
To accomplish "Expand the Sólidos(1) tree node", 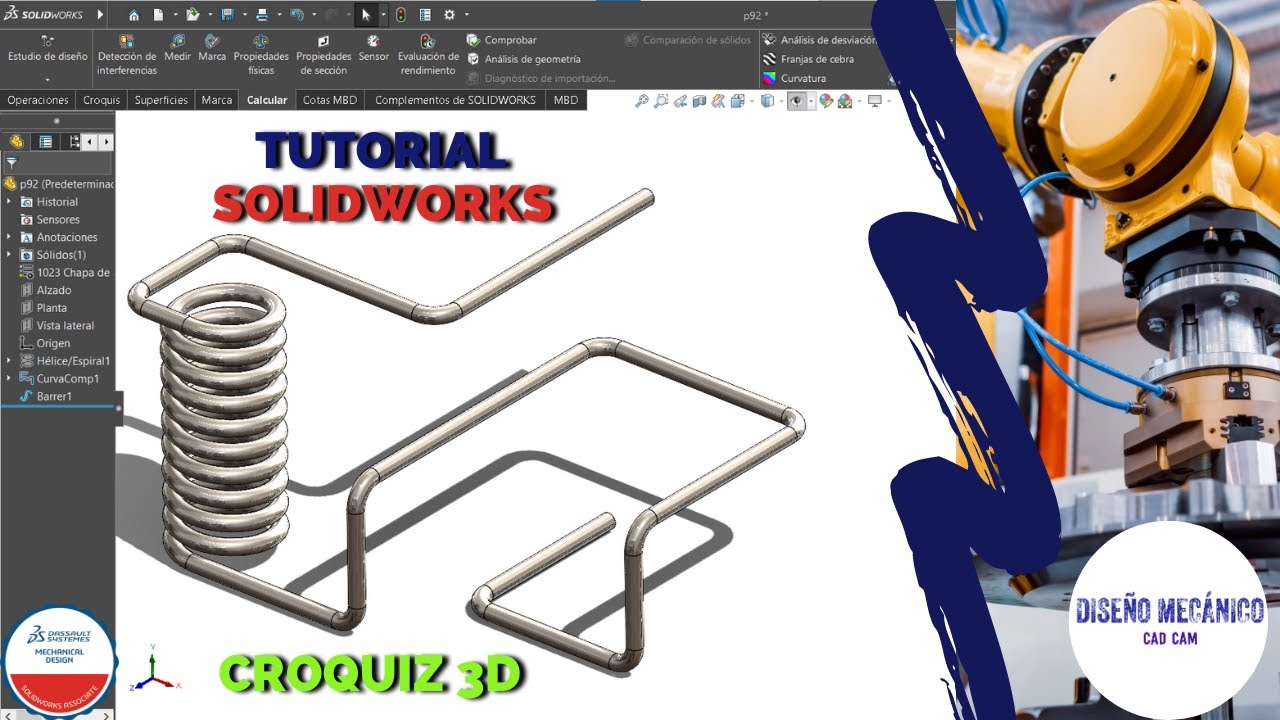I will coord(9,255).
